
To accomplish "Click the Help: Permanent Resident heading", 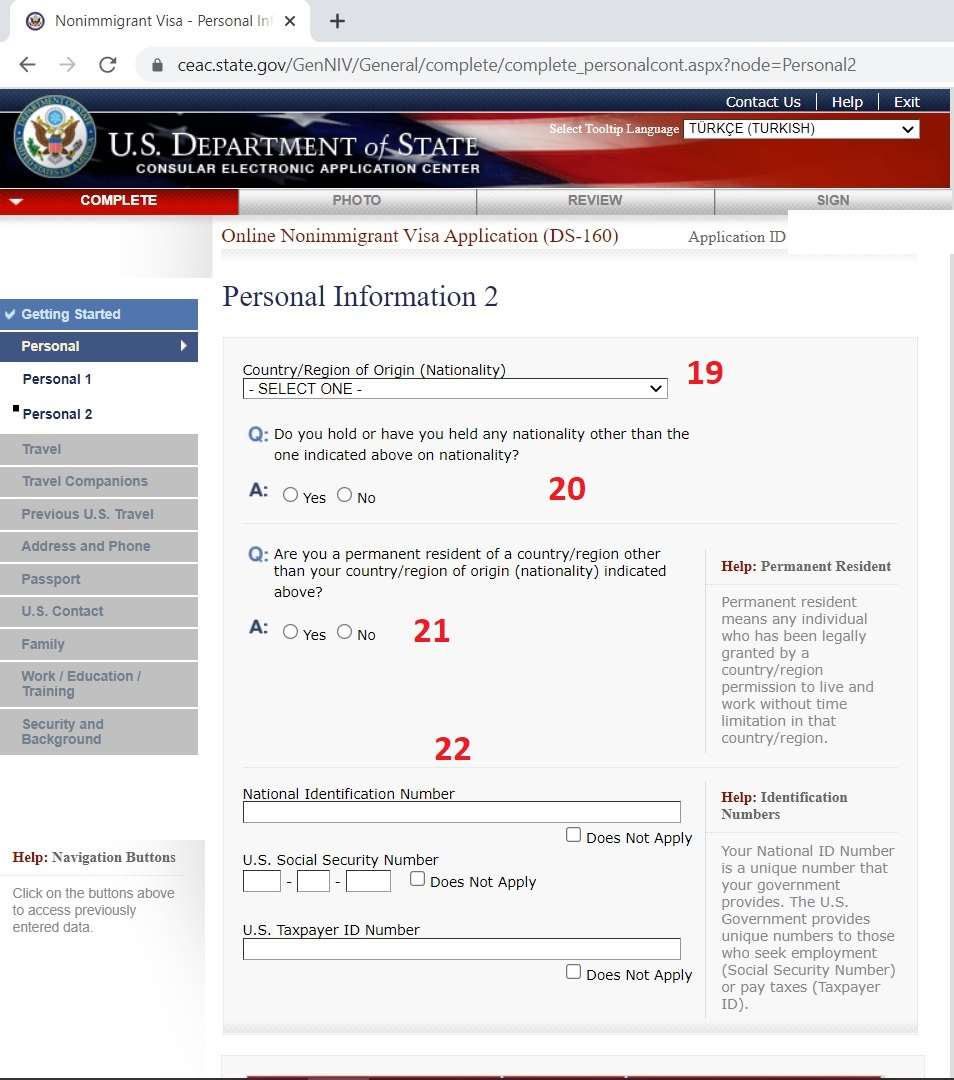I will 805,566.
